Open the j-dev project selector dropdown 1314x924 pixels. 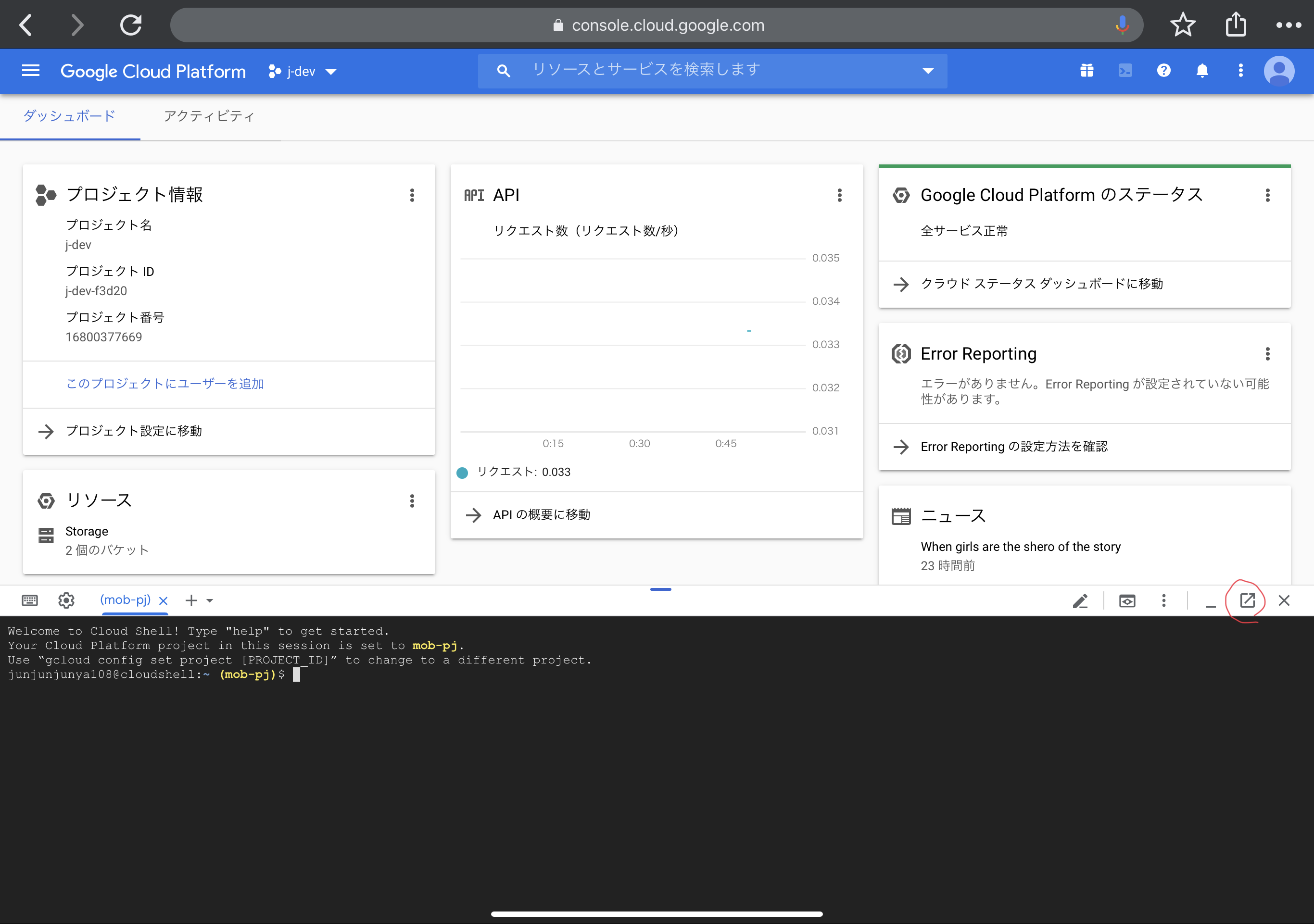point(302,72)
